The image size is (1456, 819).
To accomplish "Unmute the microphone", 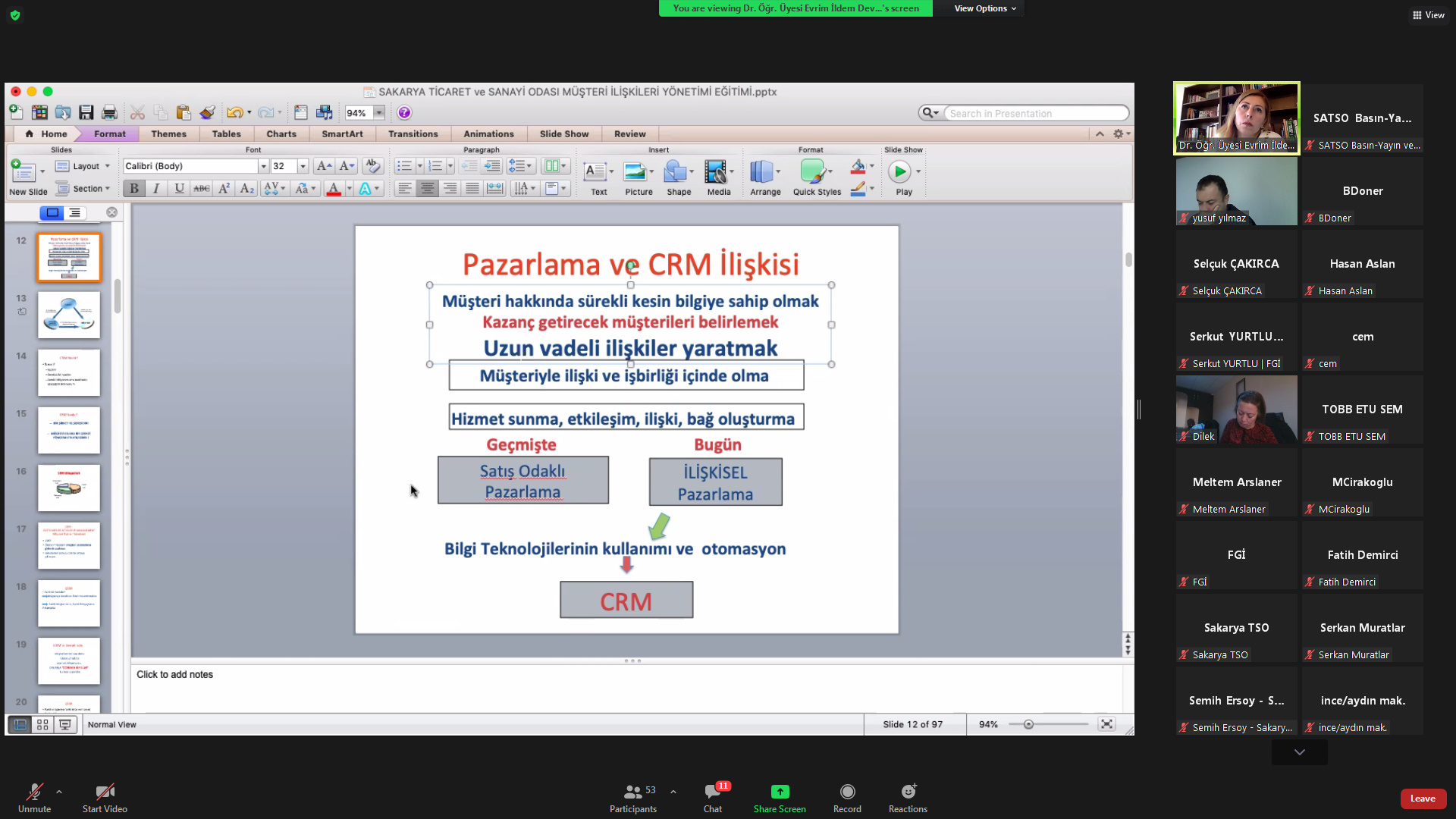I will 34,792.
